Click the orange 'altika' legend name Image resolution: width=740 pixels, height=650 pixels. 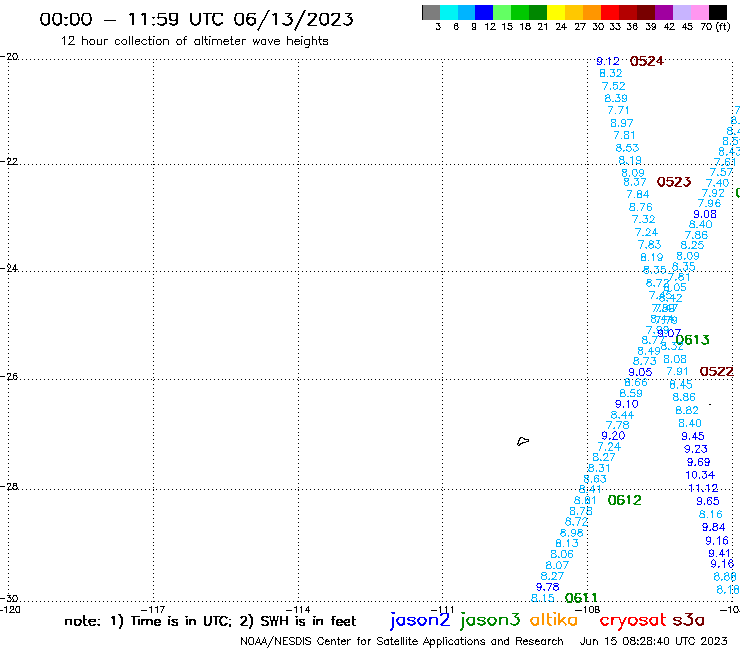(553, 620)
